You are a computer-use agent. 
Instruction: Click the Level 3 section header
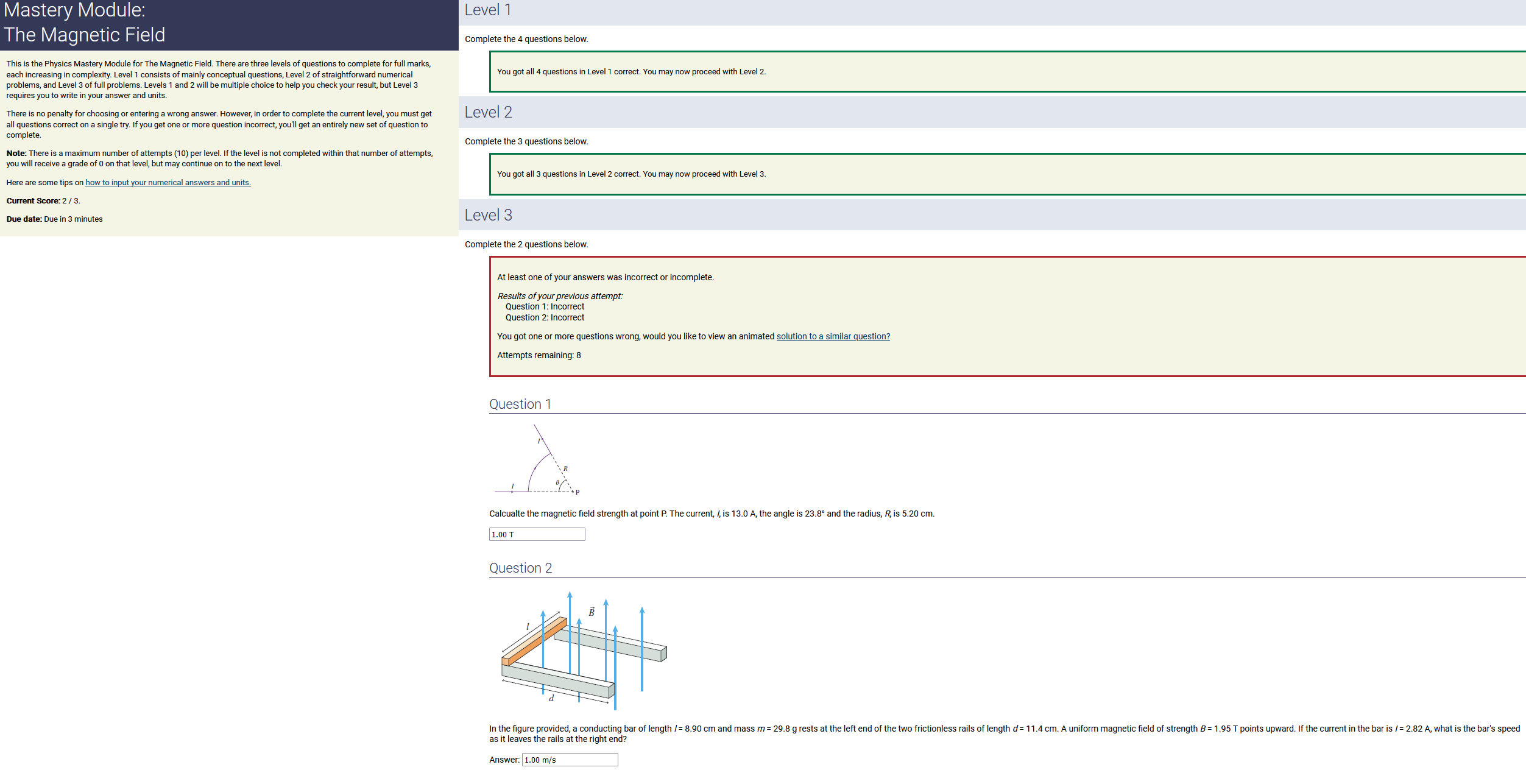[x=488, y=215]
